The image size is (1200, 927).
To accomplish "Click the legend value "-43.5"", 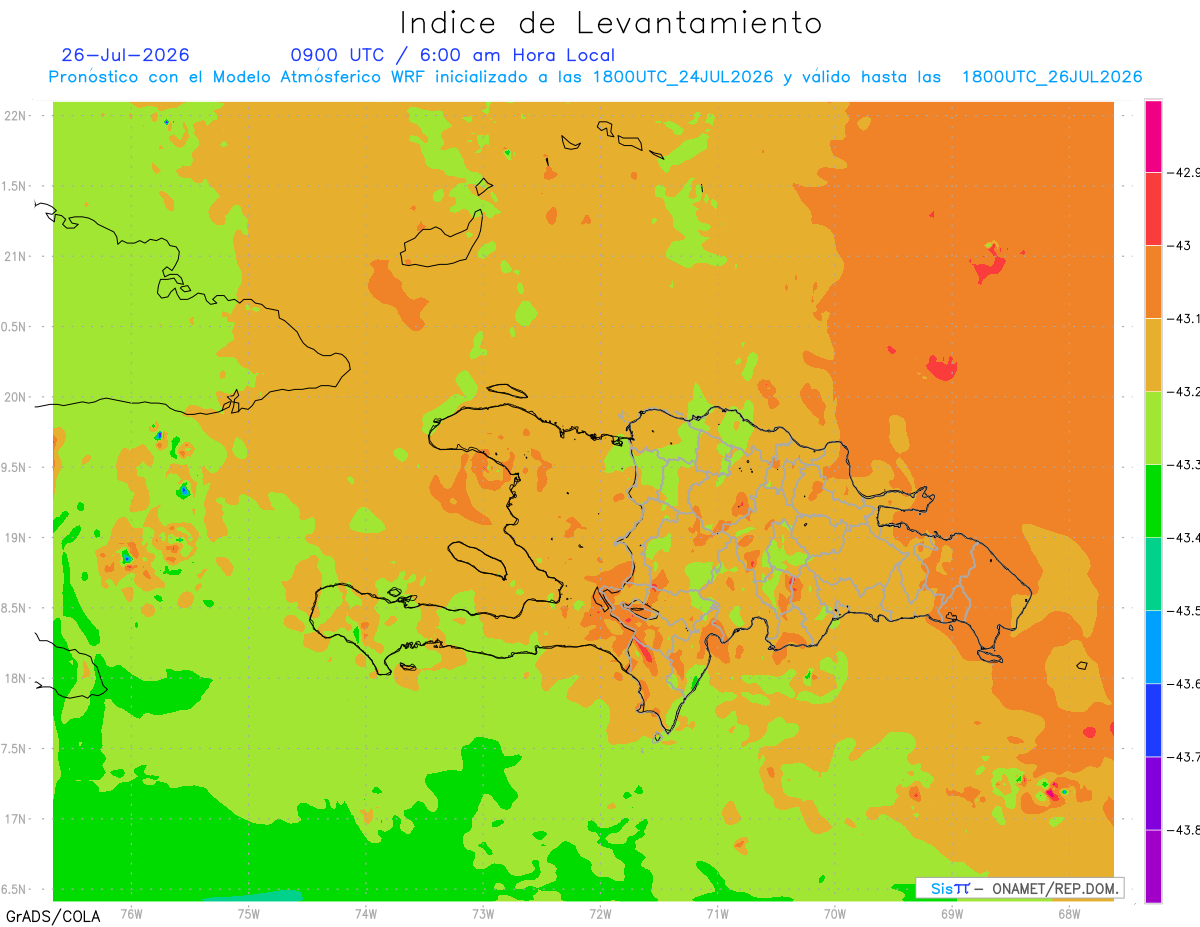I will point(1186,611).
